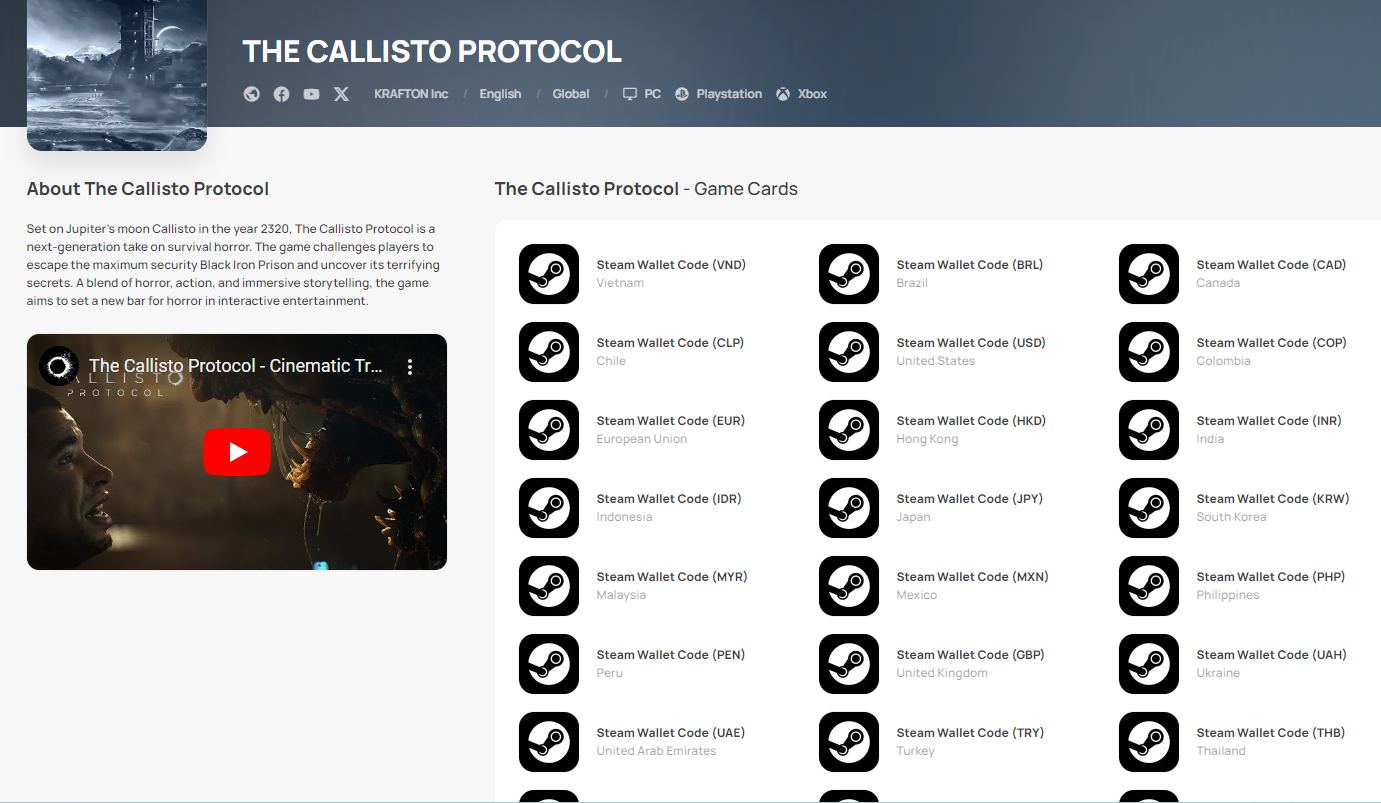This screenshot has width=1381, height=803.
Task: Click Steam icon for Wallet Code (BRL)
Action: click(849, 274)
